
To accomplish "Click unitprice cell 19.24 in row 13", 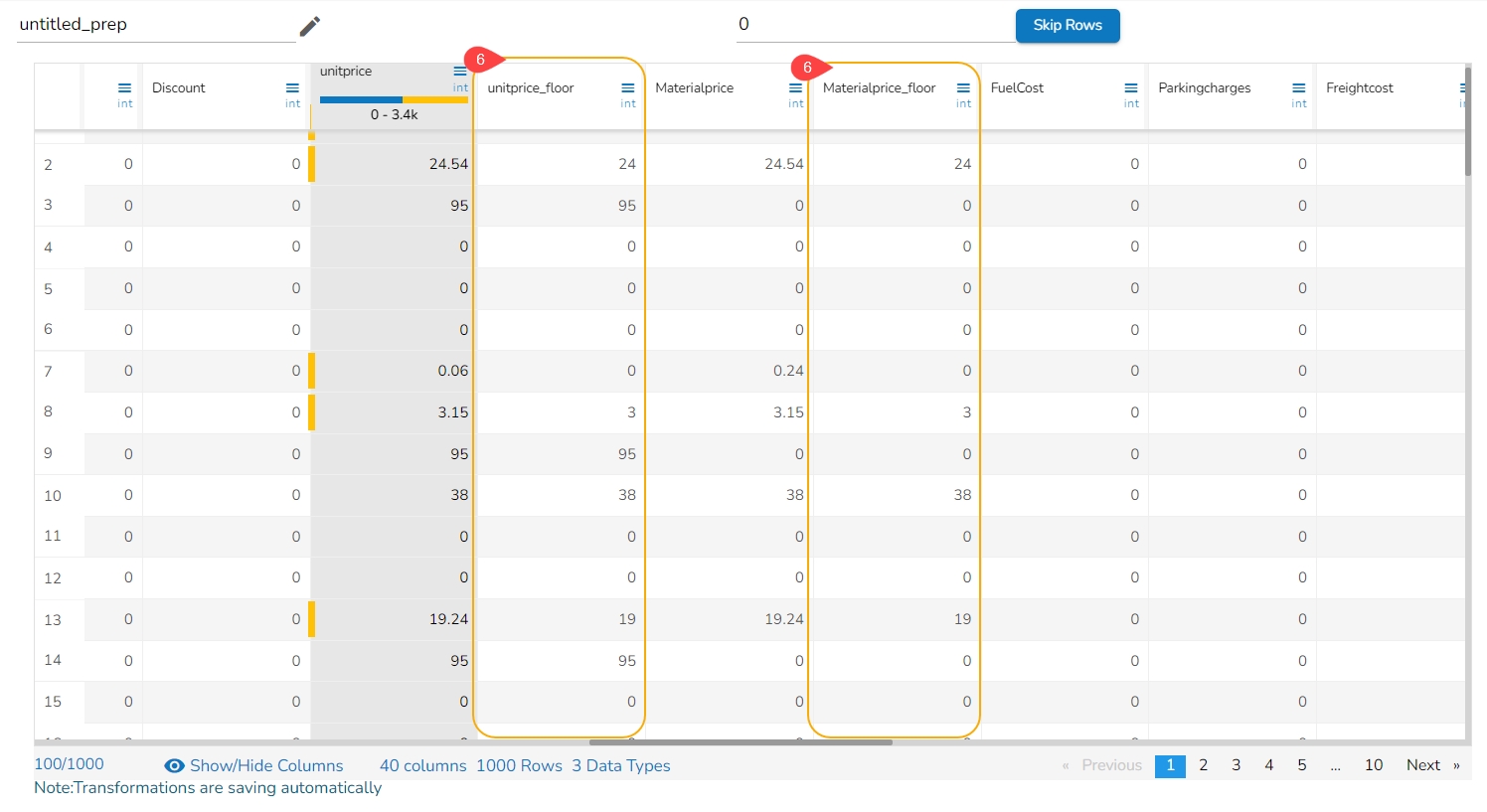I will 394,619.
